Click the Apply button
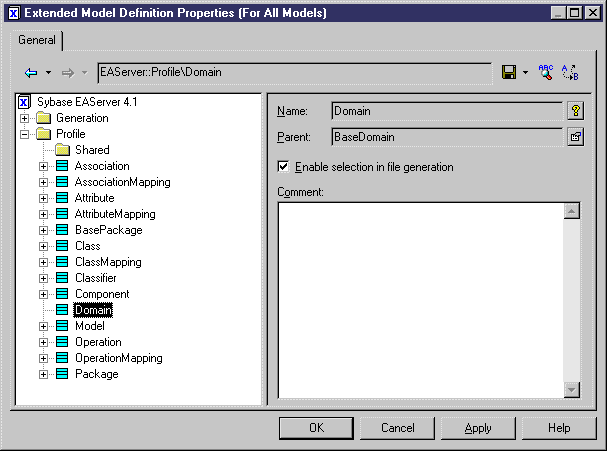 (478, 428)
